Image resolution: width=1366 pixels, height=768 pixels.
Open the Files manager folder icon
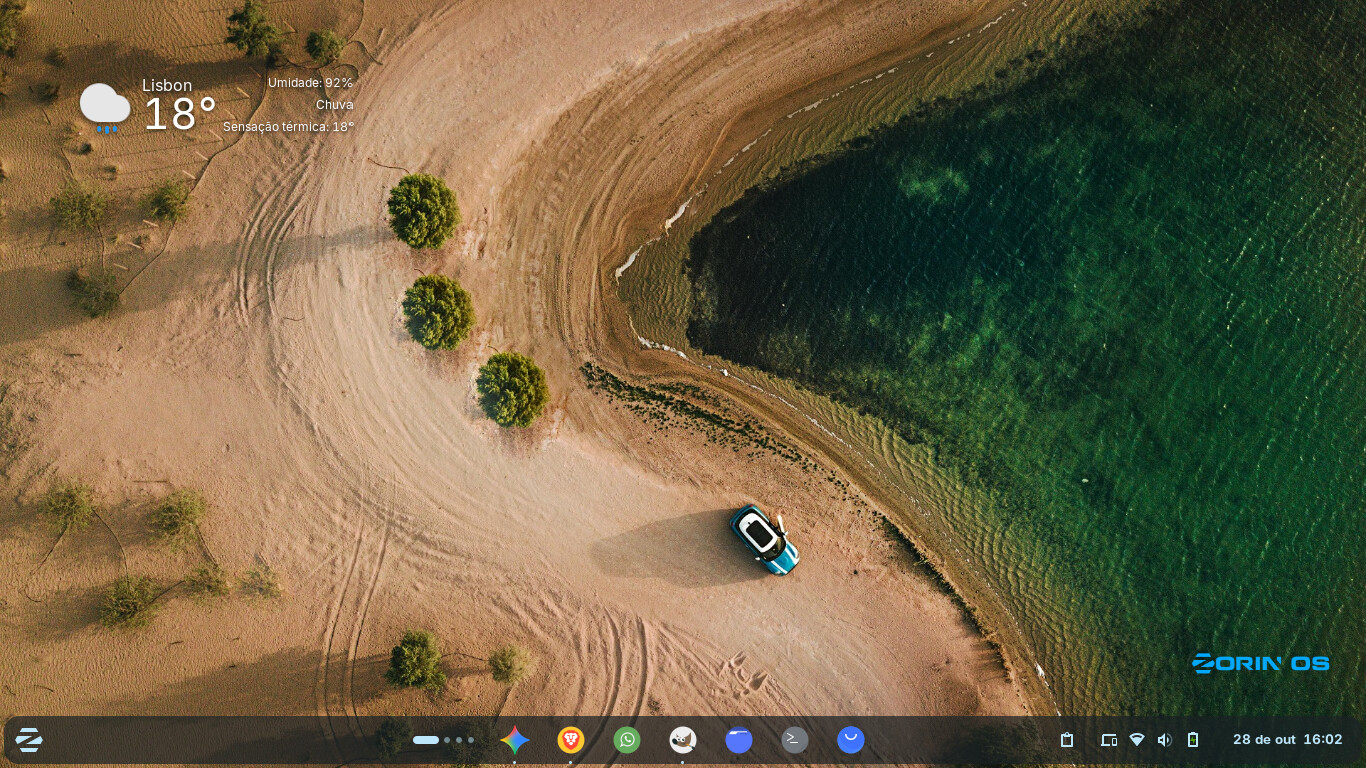pyautogui.click(x=739, y=740)
